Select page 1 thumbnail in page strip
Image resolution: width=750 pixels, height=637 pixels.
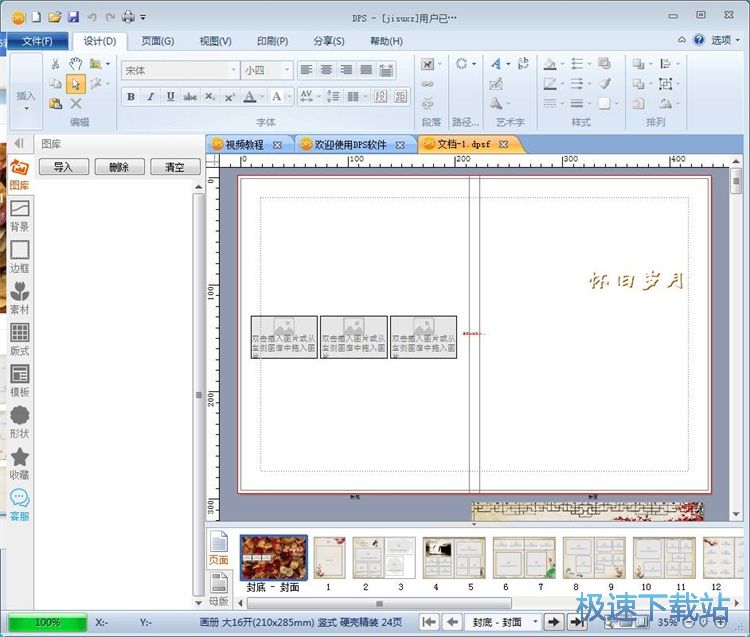coord(328,558)
